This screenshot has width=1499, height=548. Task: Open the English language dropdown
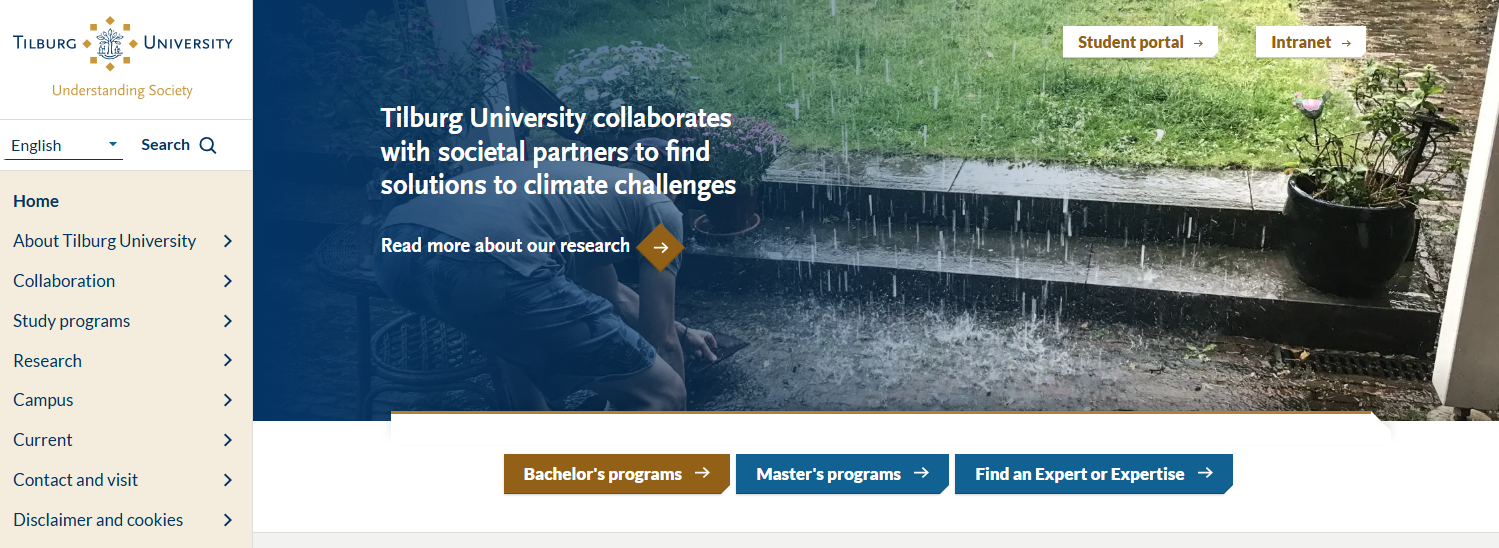coord(65,146)
